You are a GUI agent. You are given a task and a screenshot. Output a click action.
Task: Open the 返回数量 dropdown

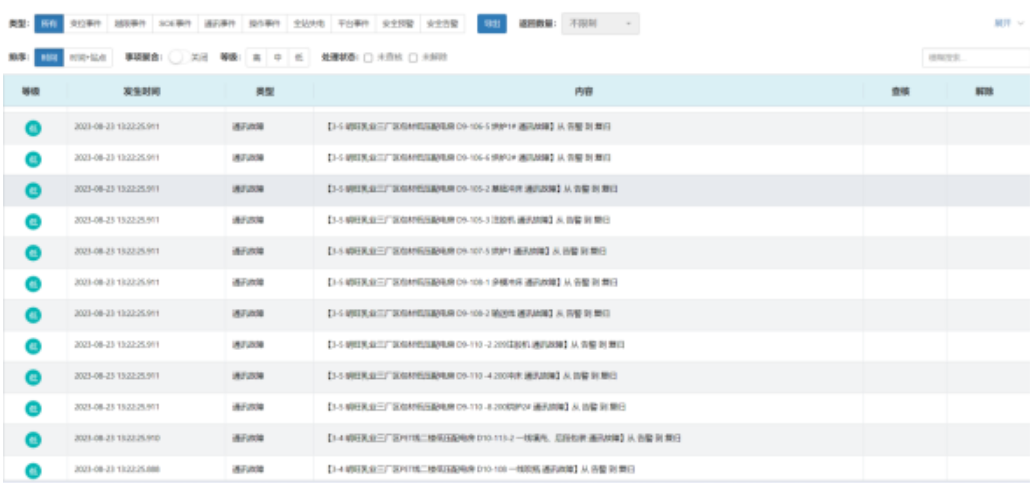coord(600,23)
